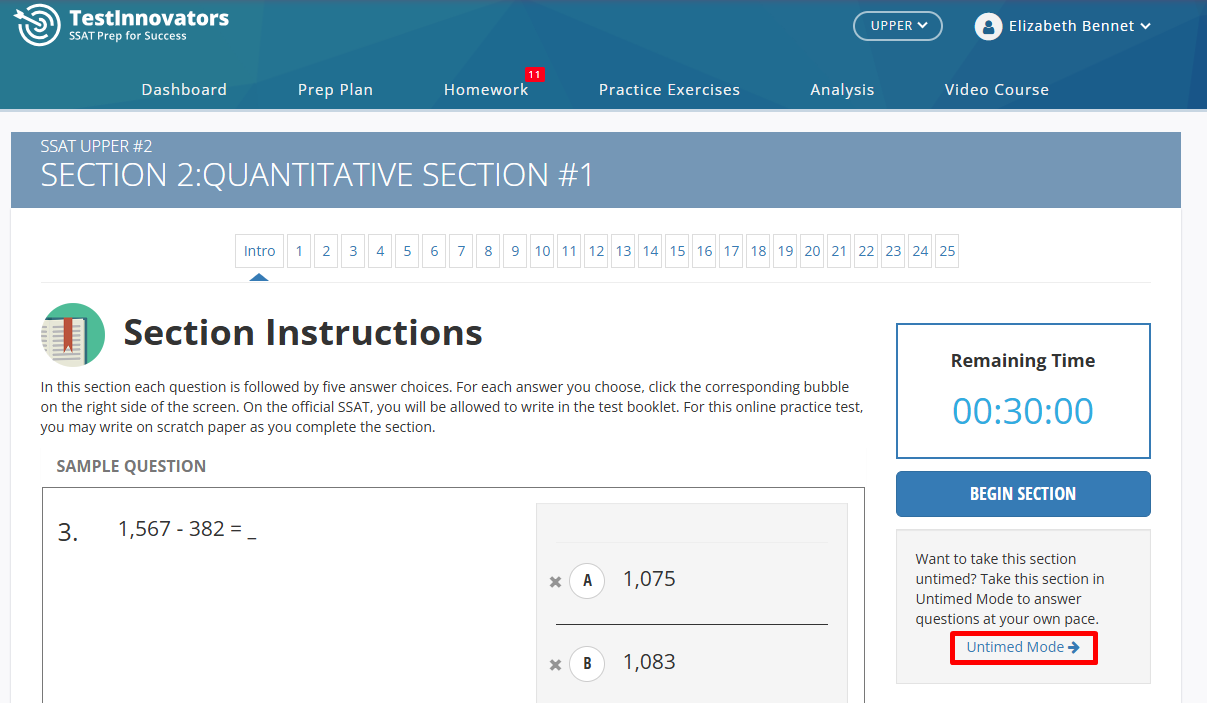Switch to the Intro tab
The height and width of the screenshot is (703, 1207).
tap(259, 251)
